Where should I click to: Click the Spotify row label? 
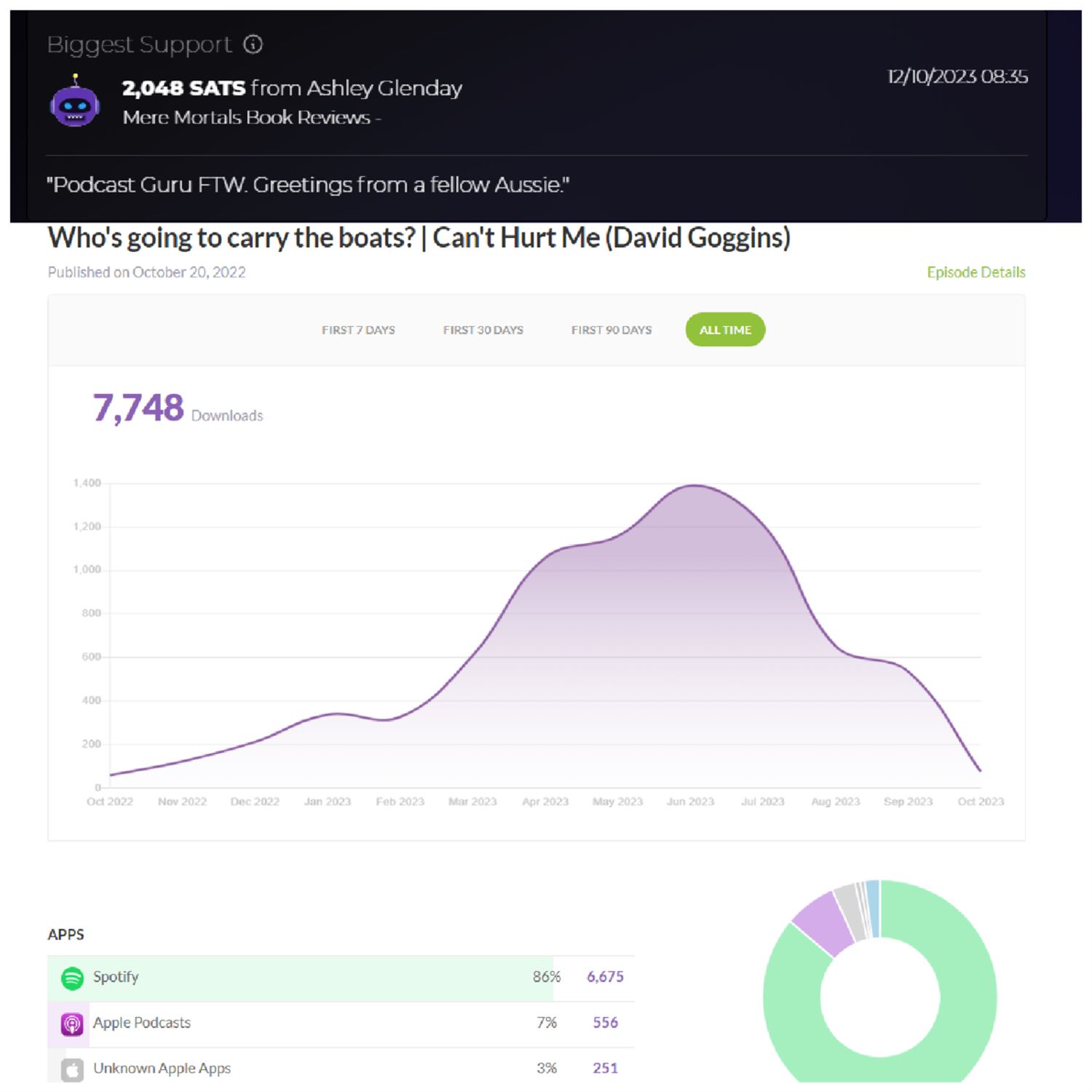point(116,977)
